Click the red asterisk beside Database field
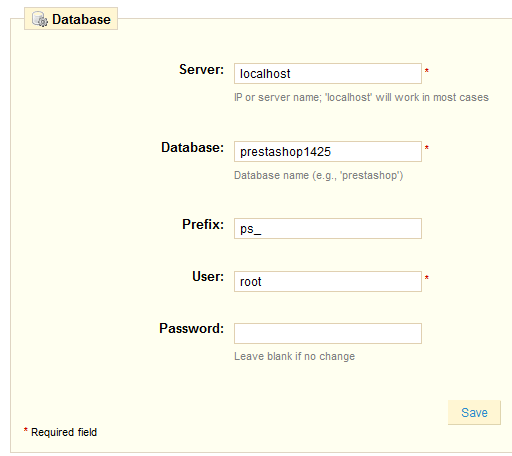 pos(427,147)
